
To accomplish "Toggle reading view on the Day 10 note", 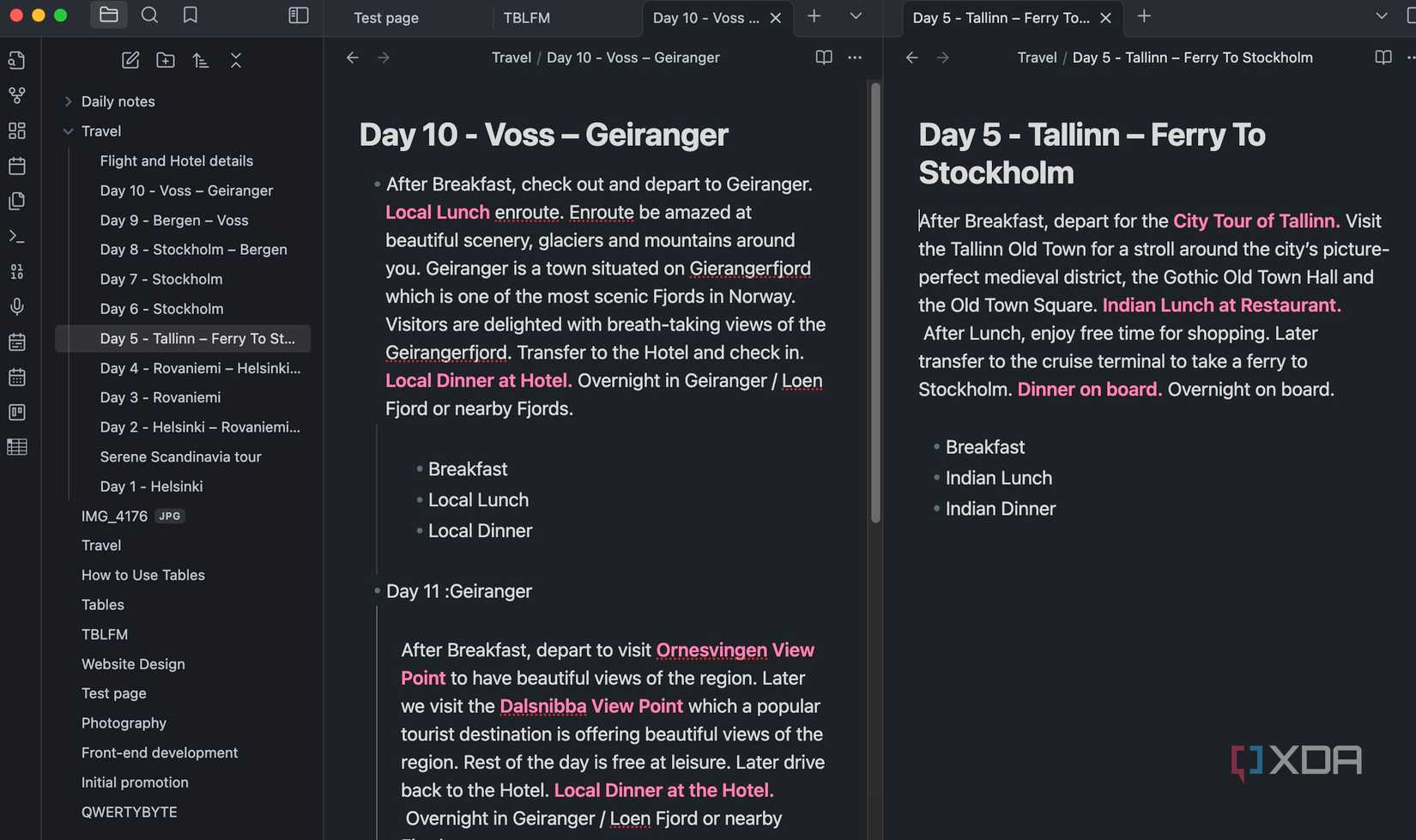I will (x=823, y=57).
